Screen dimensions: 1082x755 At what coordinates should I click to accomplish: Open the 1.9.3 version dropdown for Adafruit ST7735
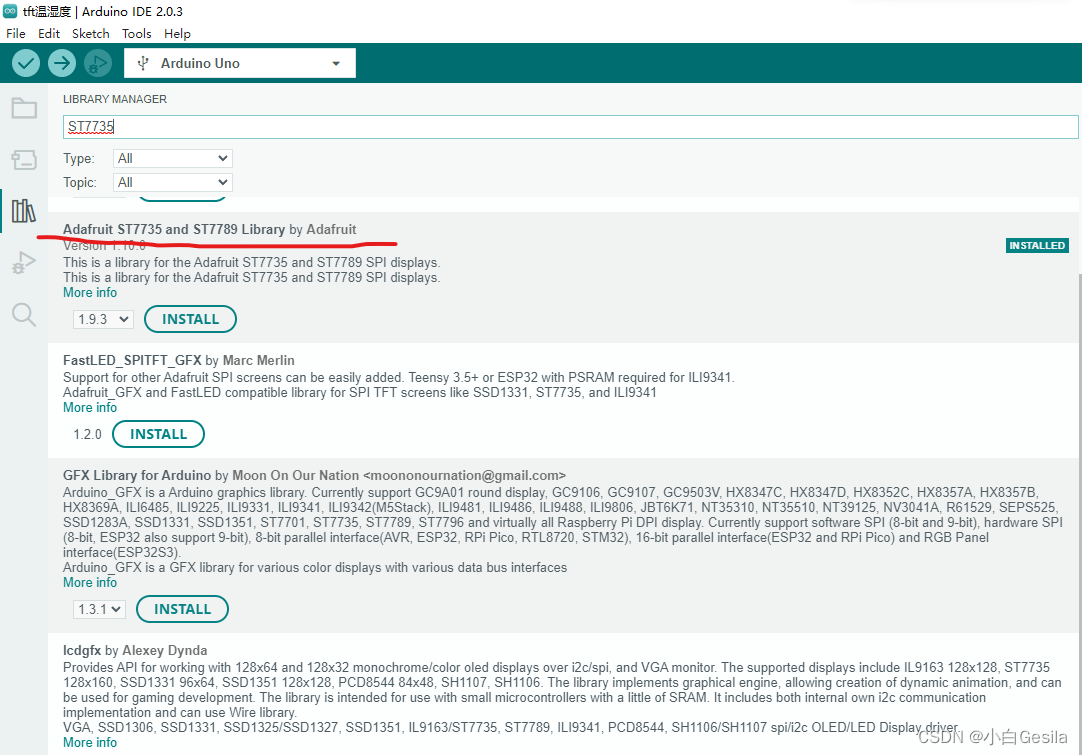point(104,320)
